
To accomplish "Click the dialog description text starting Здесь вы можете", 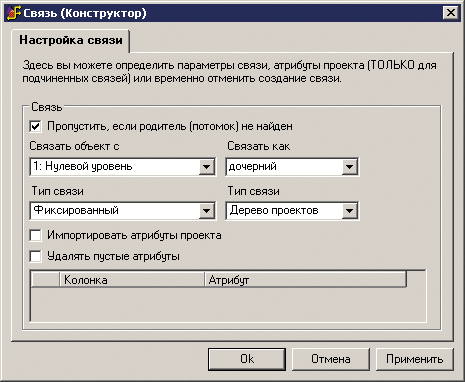I will coord(230,72).
